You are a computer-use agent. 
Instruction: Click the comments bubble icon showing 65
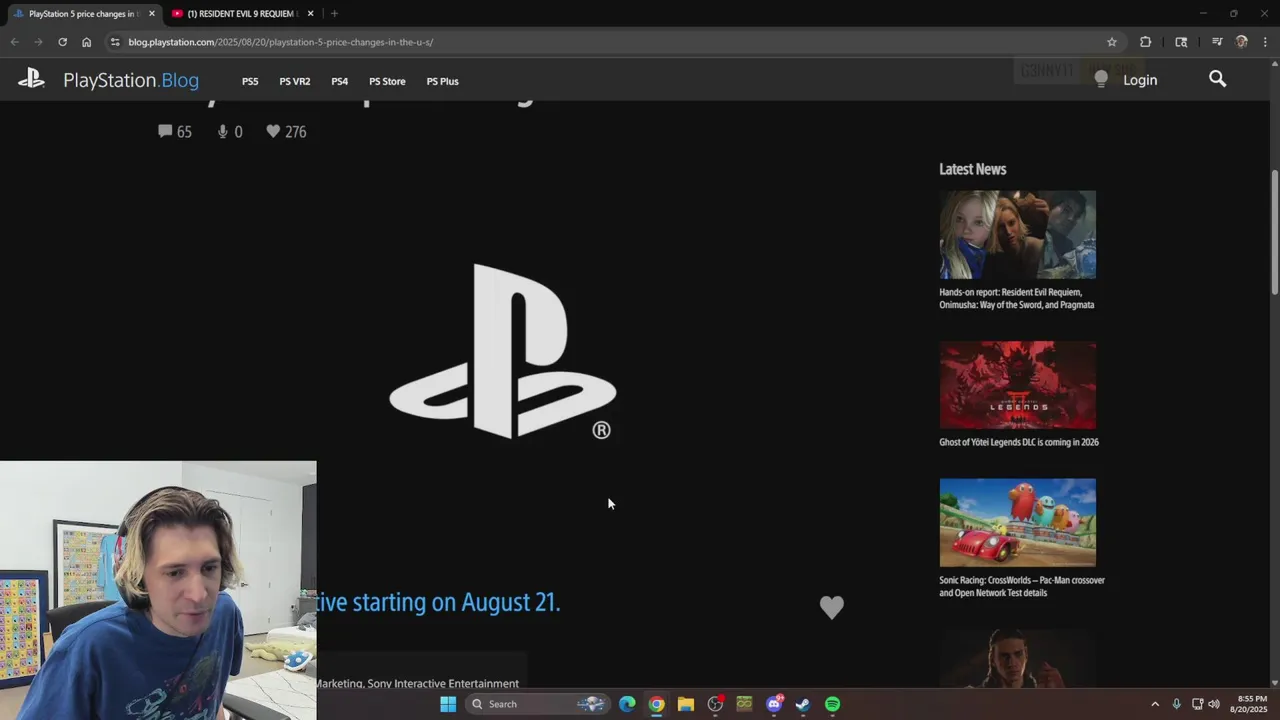coord(165,131)
